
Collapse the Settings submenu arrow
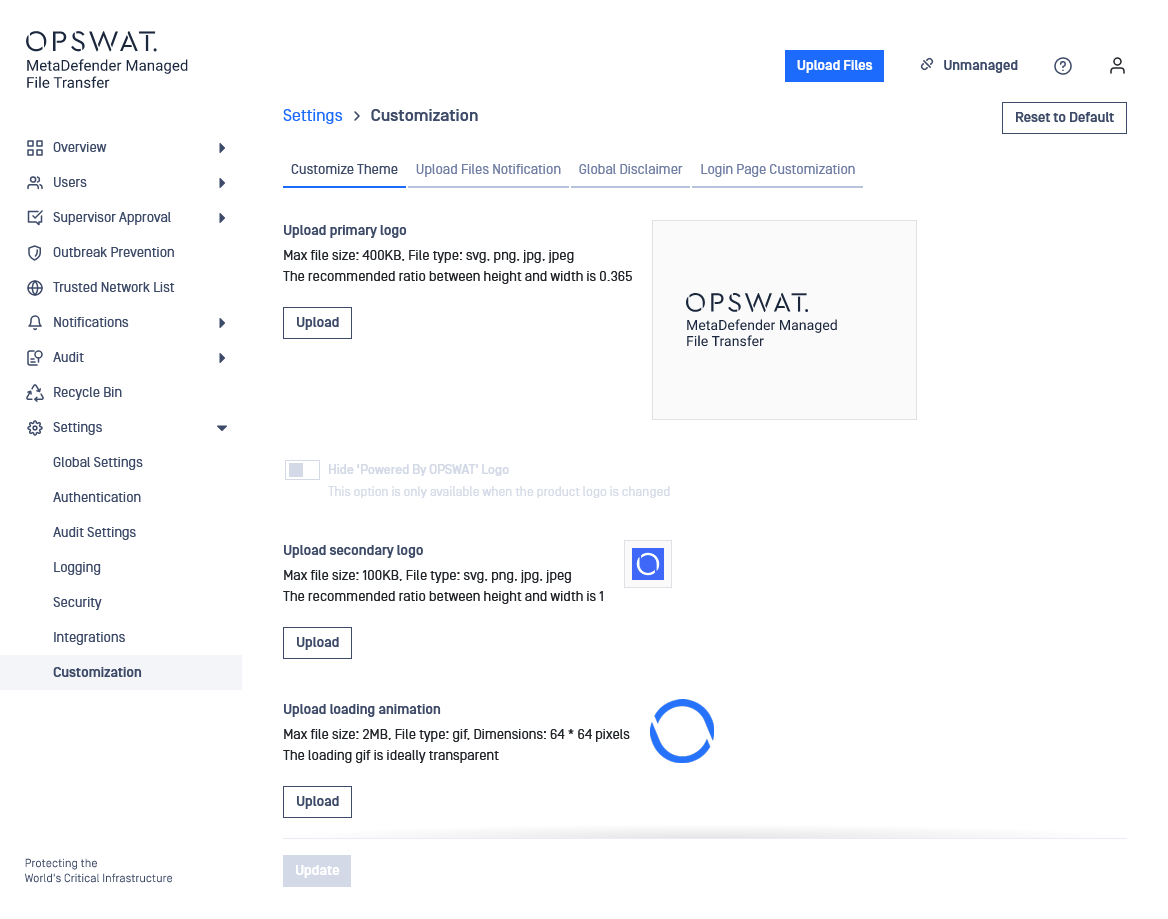point(222,427)
